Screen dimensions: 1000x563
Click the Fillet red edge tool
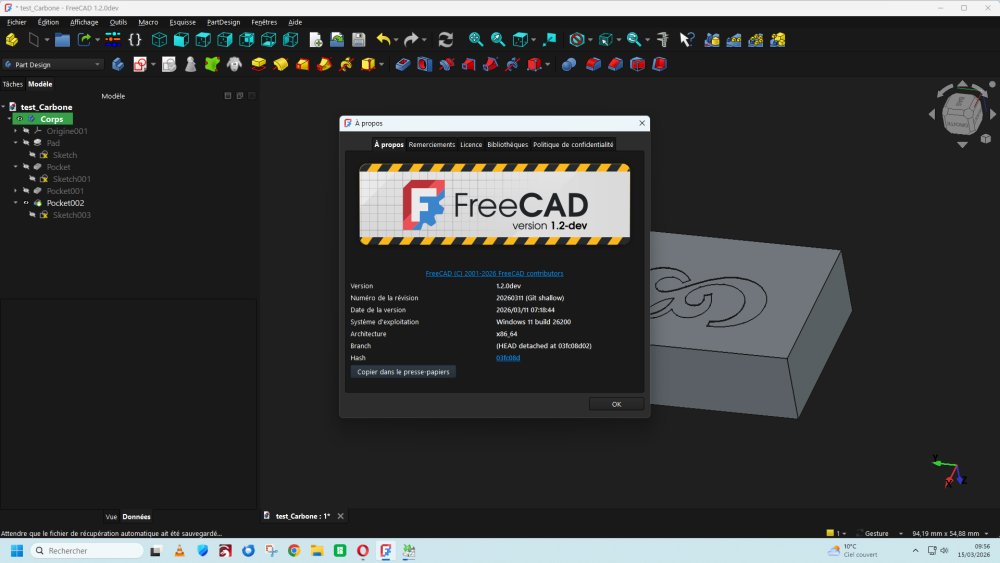[x=593, y=64]
